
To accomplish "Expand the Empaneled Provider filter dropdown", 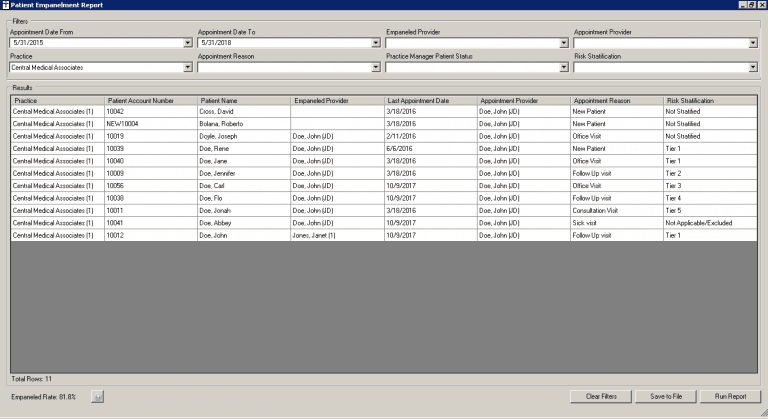I will pos(564,43).
